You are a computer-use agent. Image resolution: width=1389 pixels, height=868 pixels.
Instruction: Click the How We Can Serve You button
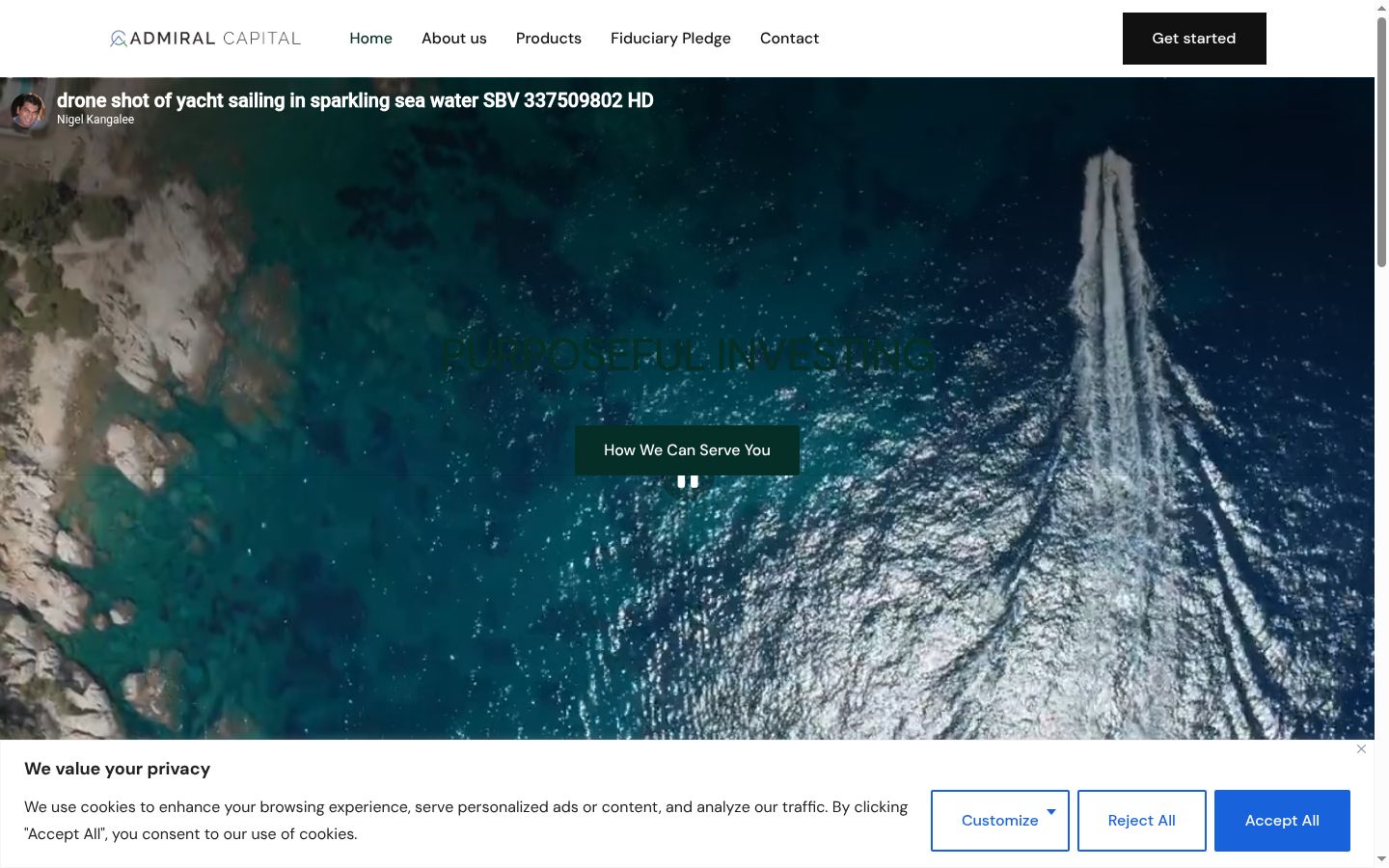point(687,450)
